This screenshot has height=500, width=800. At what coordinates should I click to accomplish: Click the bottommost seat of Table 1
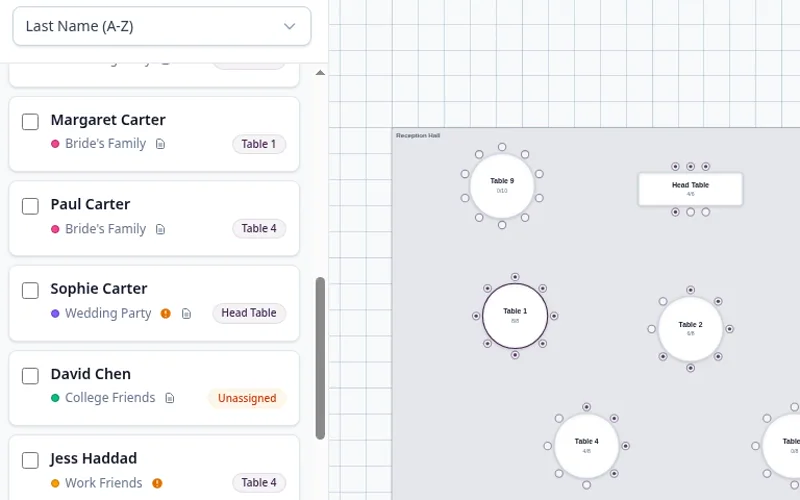515,355
